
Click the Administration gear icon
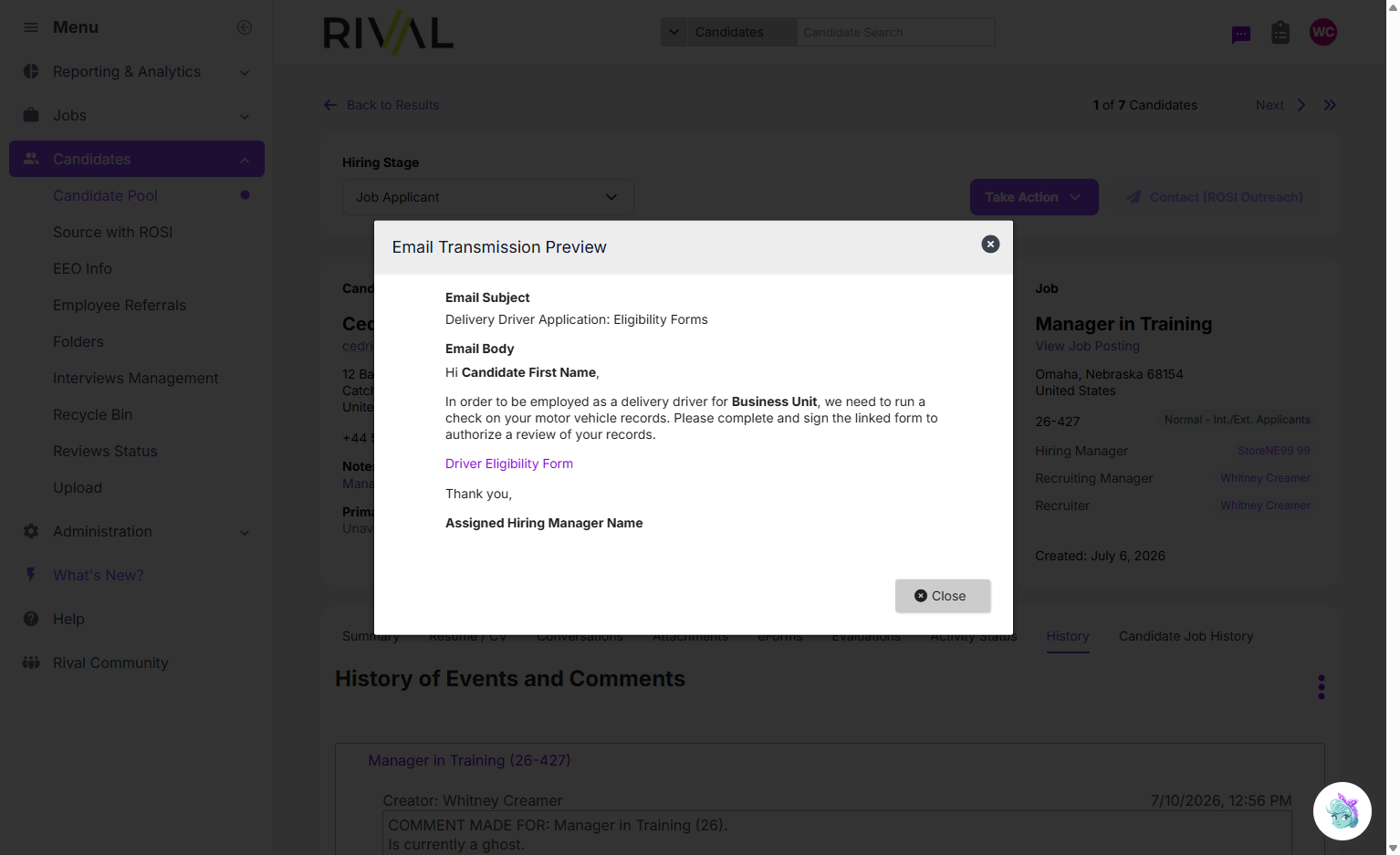[31, 531]
